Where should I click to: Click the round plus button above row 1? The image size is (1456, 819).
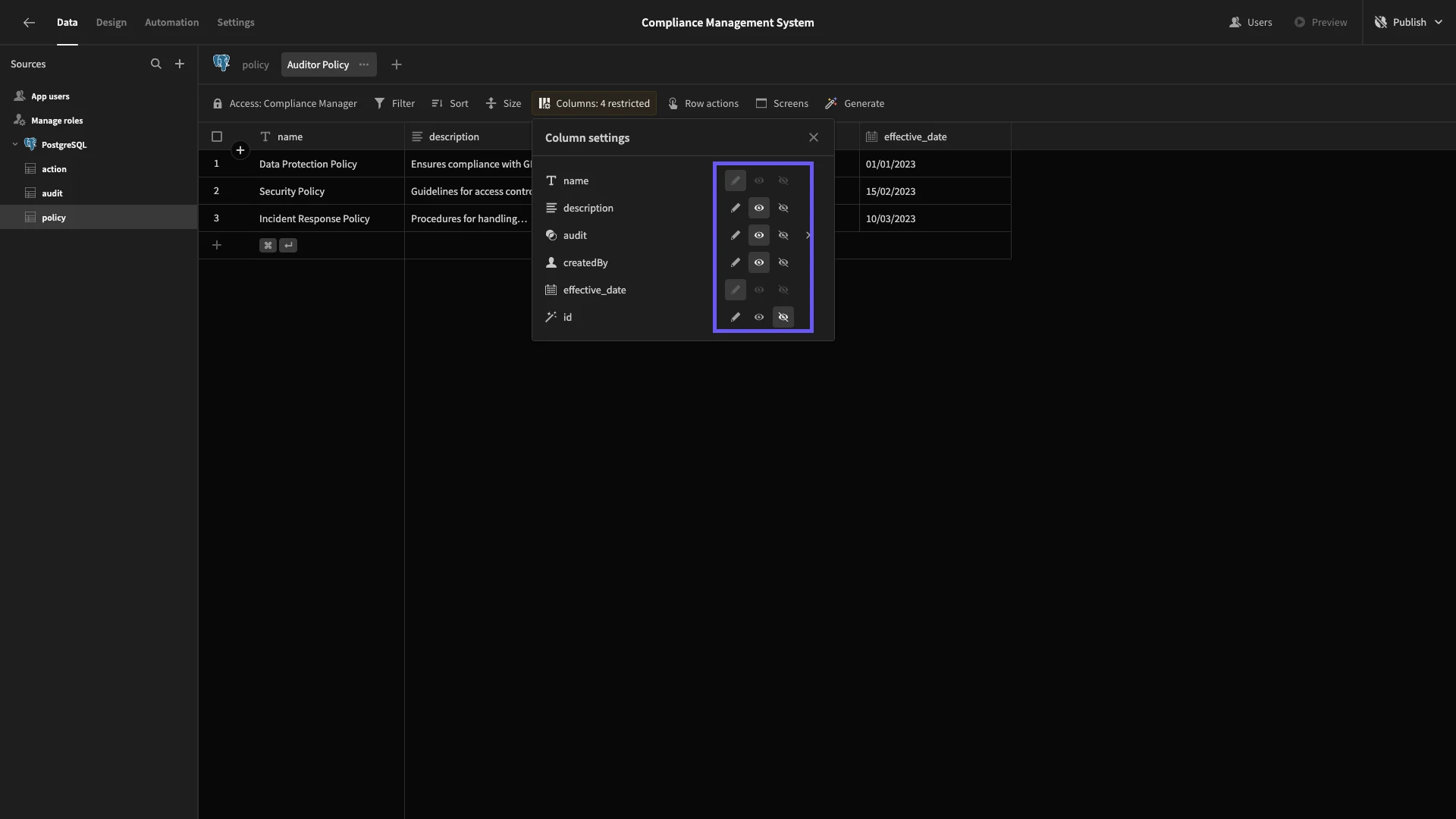pos(240,150)
